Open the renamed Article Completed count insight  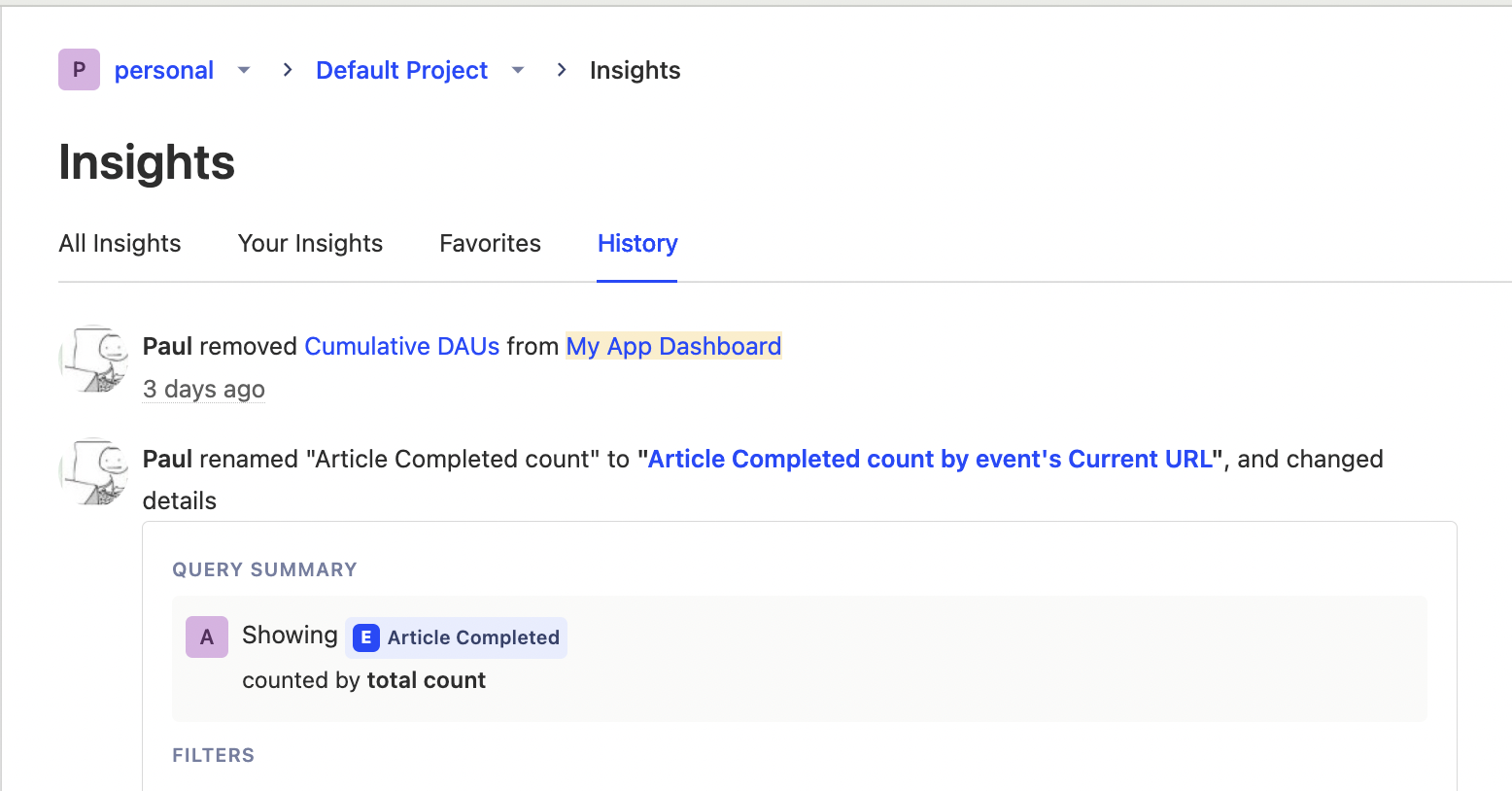coord(929,458)
